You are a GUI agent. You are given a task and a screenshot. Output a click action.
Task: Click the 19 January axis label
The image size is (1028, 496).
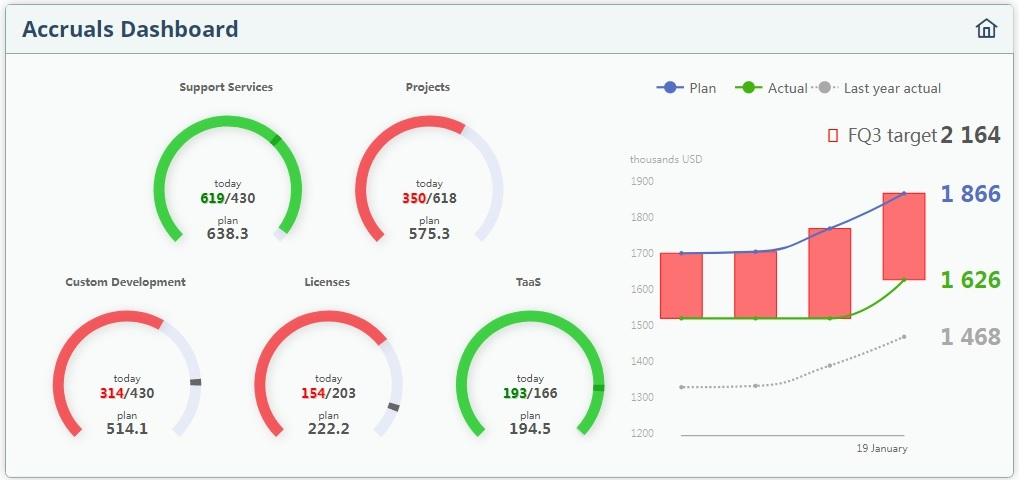click(x=882, y=449)
